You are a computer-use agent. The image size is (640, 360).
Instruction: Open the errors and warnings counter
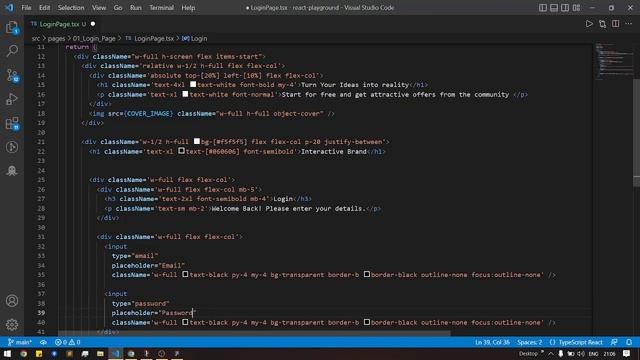68,342
